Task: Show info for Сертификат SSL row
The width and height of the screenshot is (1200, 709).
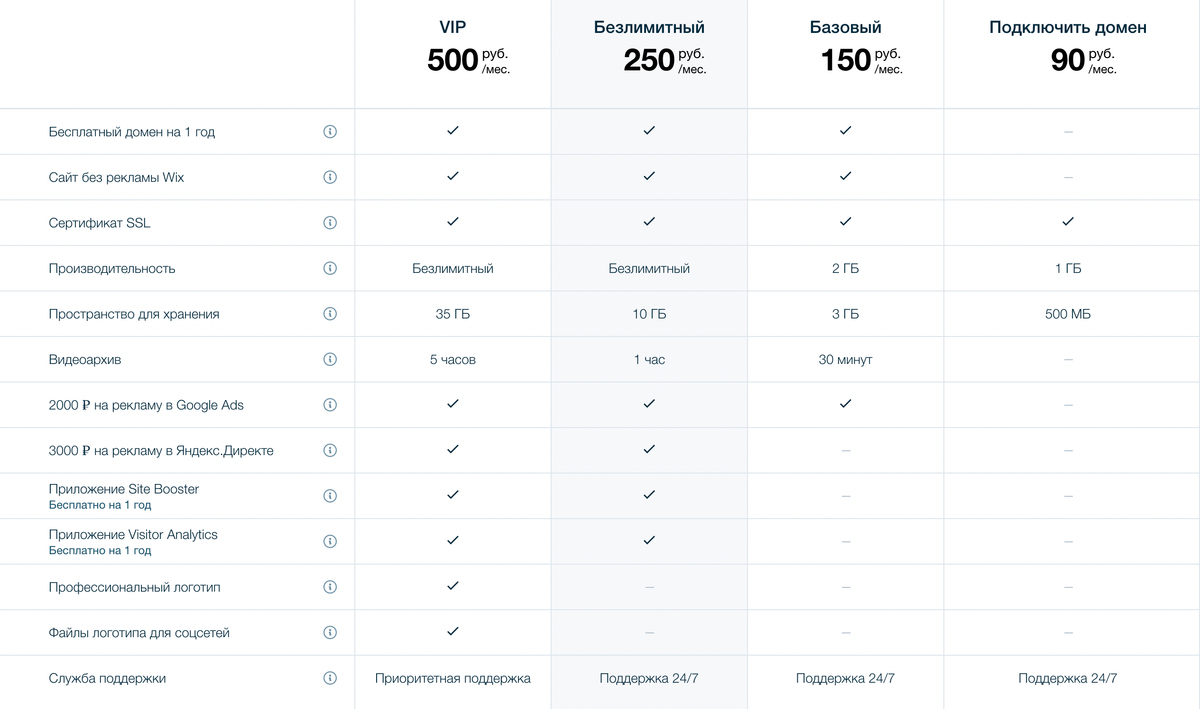Action: tap(330, 223)
